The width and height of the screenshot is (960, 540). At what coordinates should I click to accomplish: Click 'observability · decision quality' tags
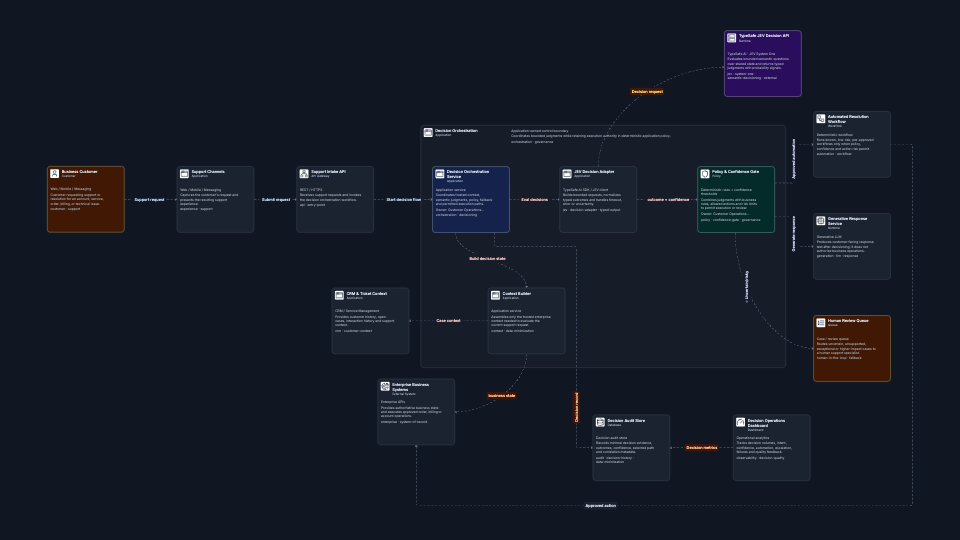click(760, 457)
